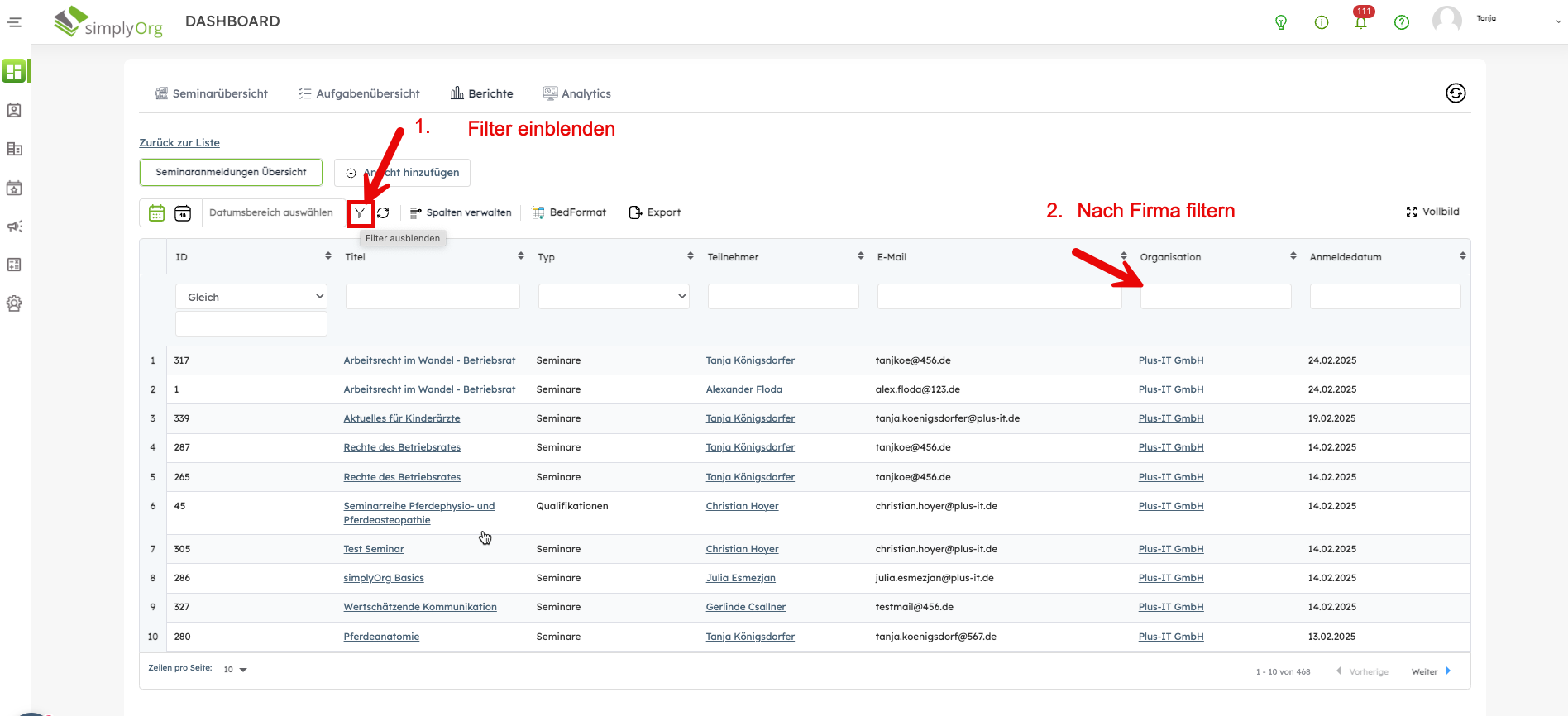Switch to the Analytics tab
The width and height of the screenshot is (1568, 716).
577,93
